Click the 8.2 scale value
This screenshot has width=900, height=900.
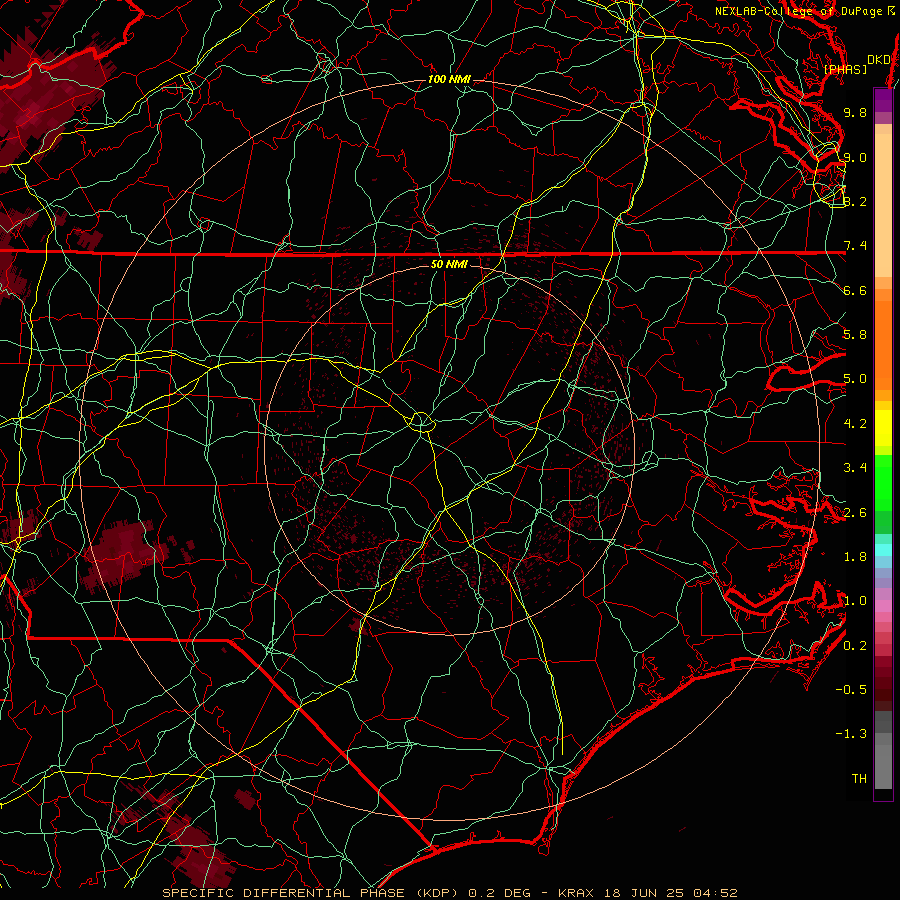(855, 201)
